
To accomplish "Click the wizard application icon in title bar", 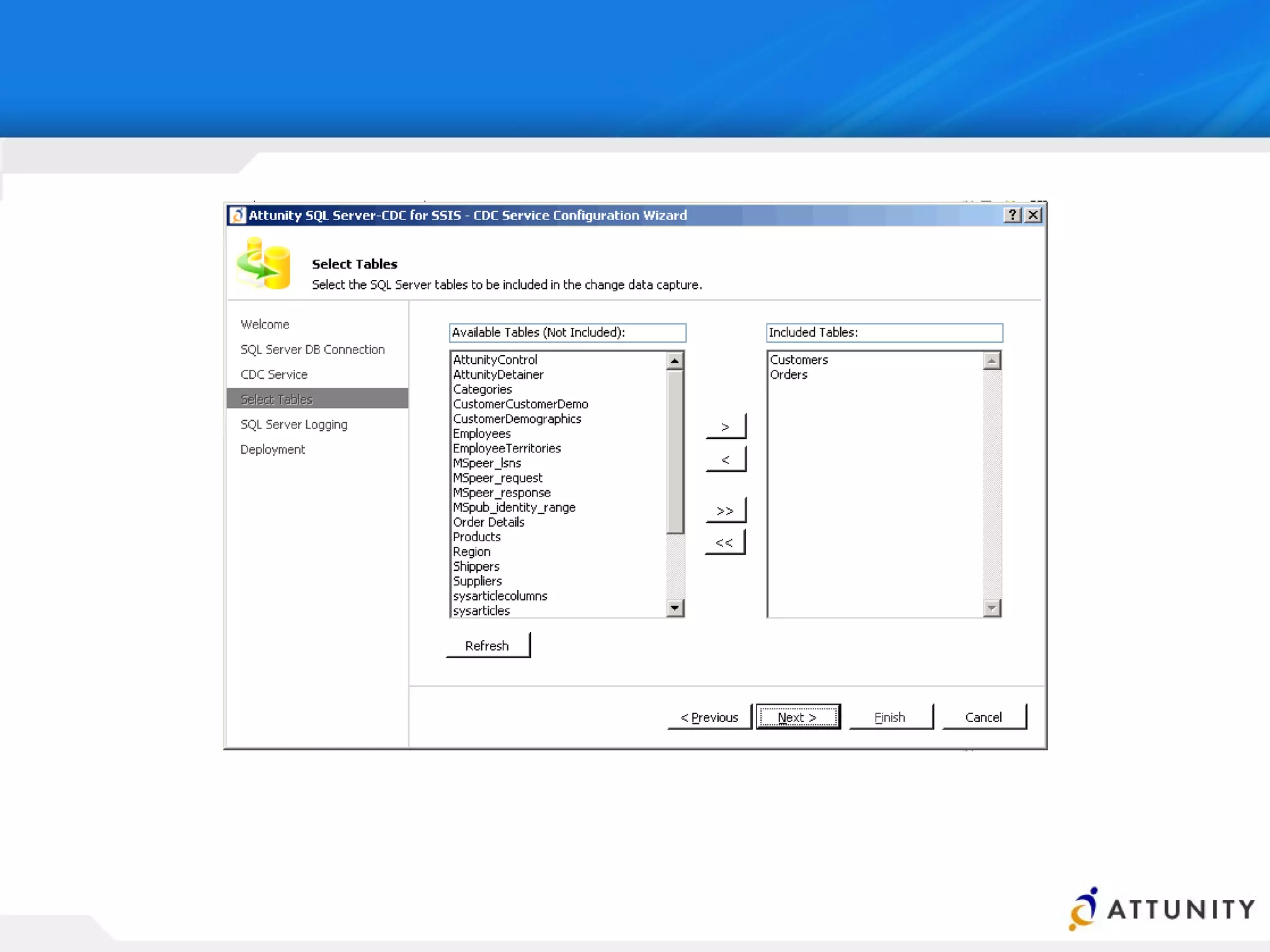I will tap(238, 215).
